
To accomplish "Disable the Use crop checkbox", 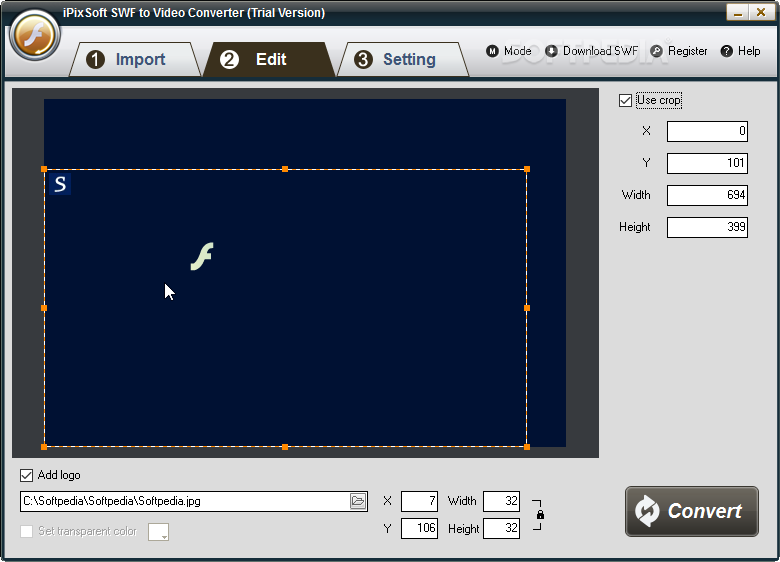I will 625,100.
